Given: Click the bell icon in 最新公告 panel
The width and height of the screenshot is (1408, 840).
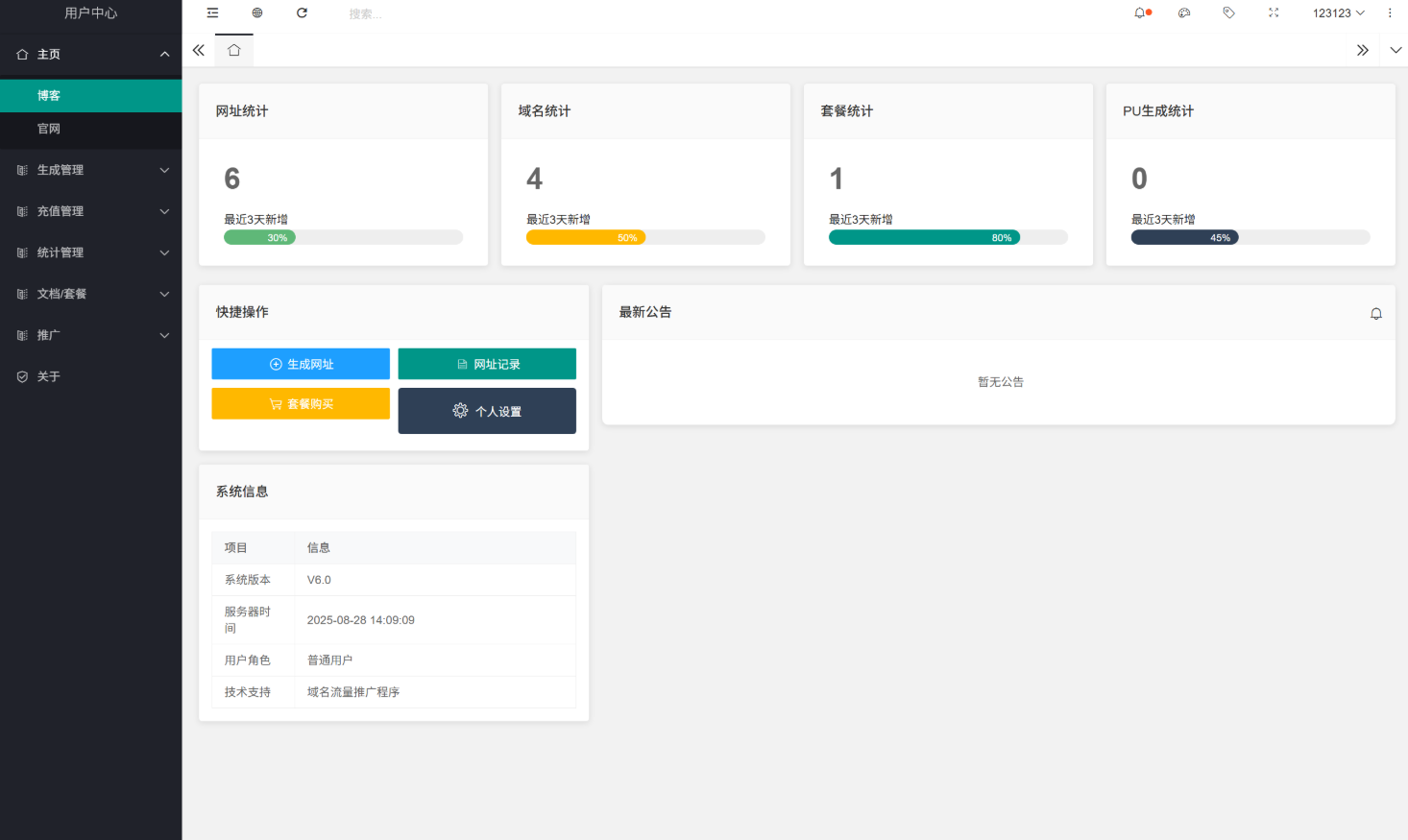Looking at the screenshot, I should pos(1375,314).
